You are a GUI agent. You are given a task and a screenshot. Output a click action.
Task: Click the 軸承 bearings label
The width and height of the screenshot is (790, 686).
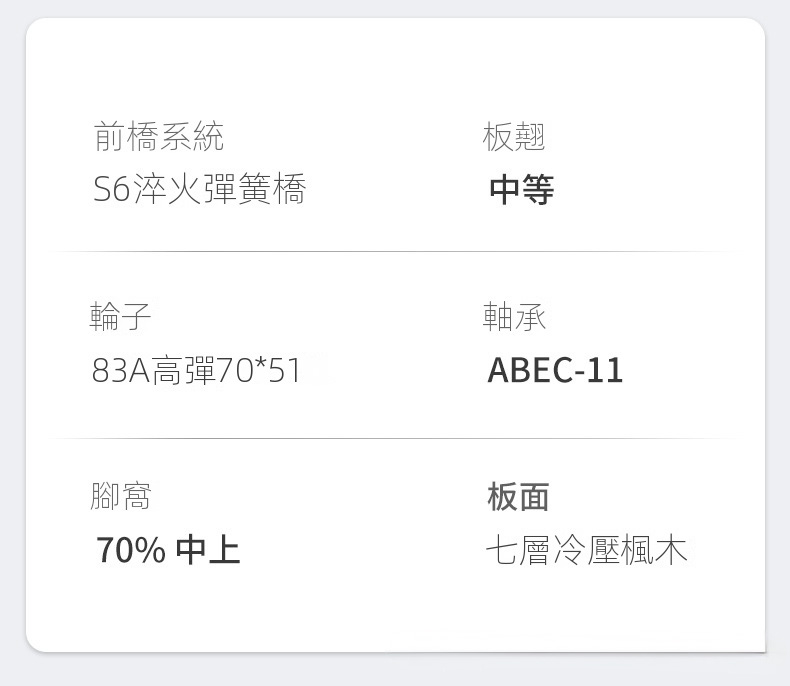click(514, 317)
